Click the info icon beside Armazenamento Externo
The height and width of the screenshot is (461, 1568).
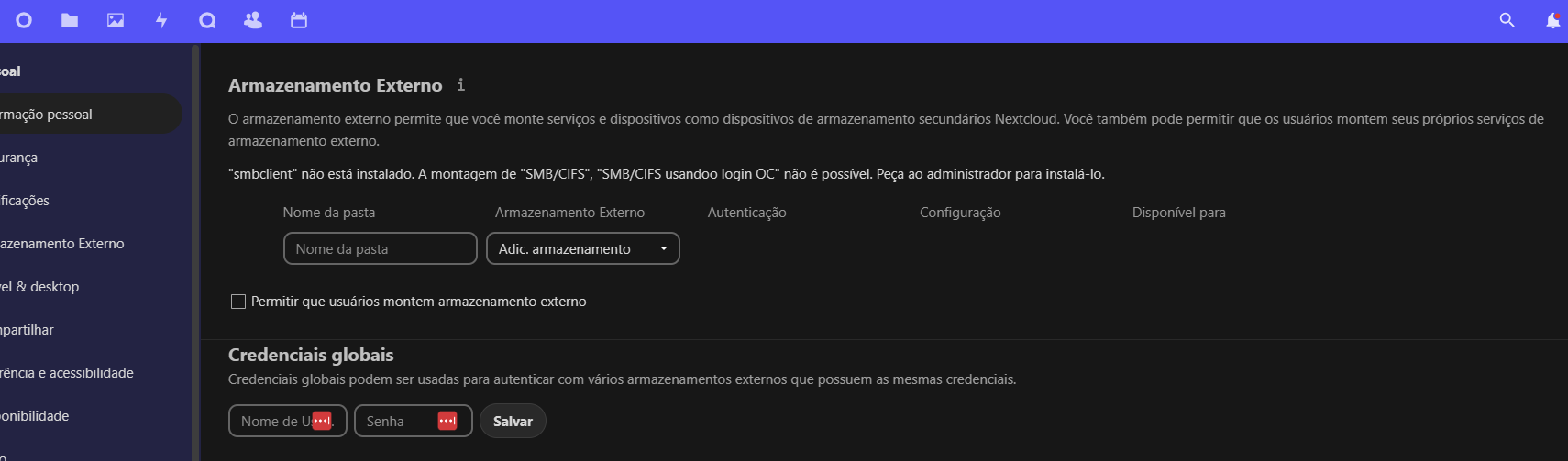(x=460, y=85)
